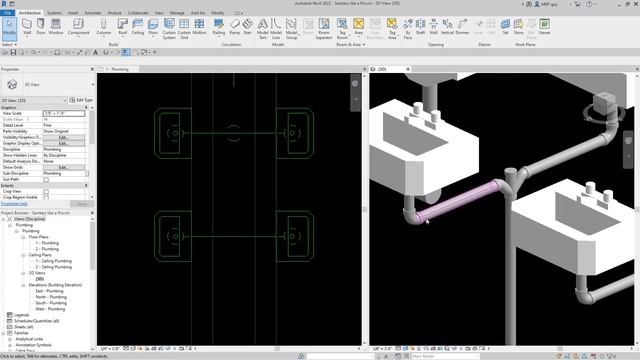Select the Area tool
640x360 pixels.
358,27
